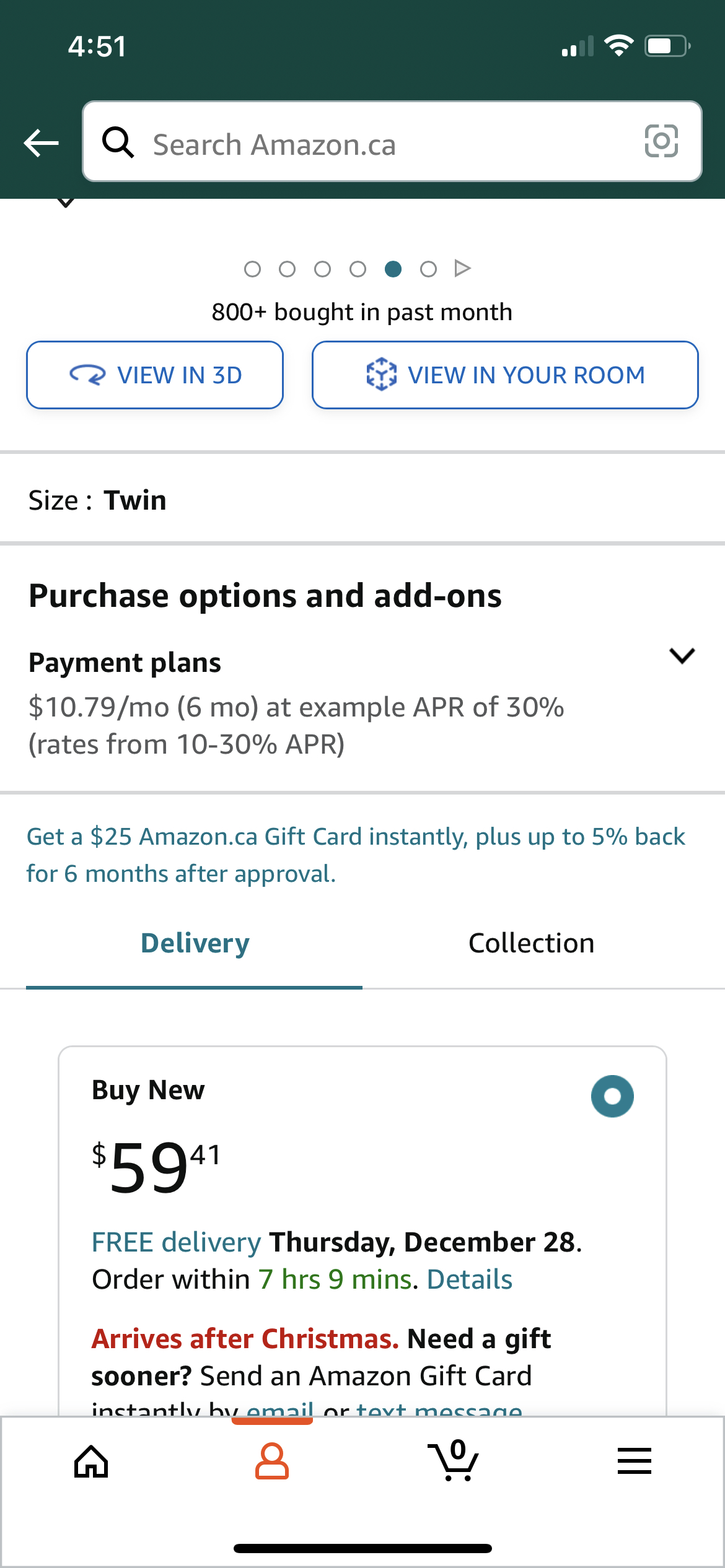
Task: Open the delivery Details link
Action: point(470,1279)
